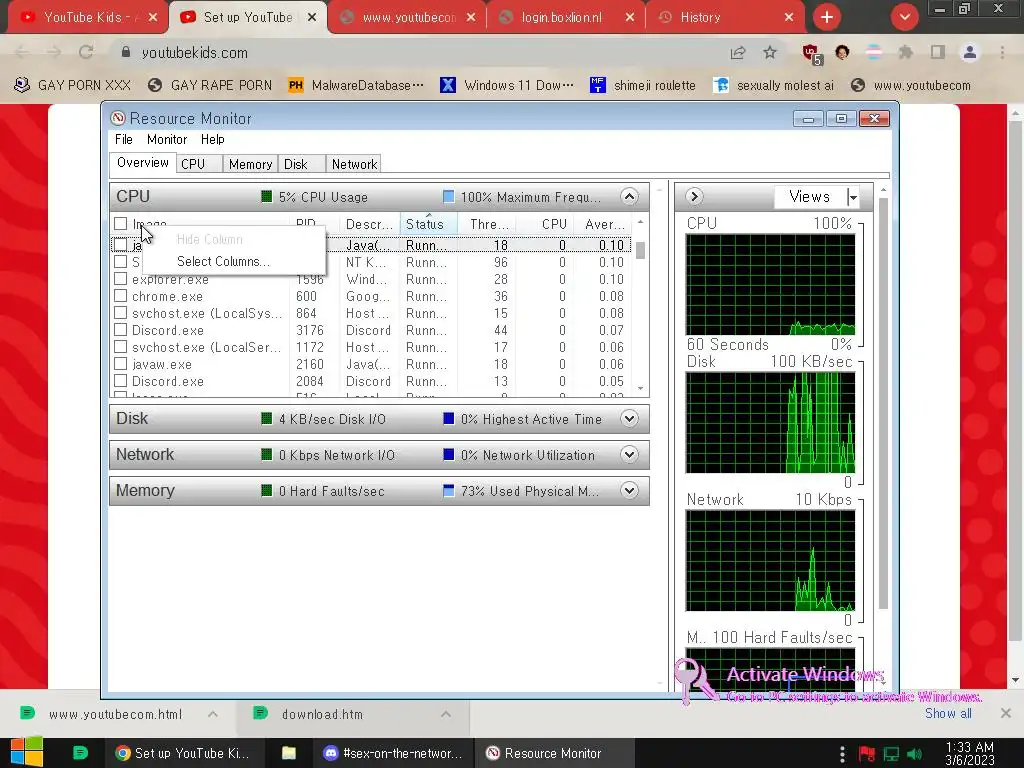Check the Image column header checkbox
This screenshot has width=1024, height=768.
[120, 224]
